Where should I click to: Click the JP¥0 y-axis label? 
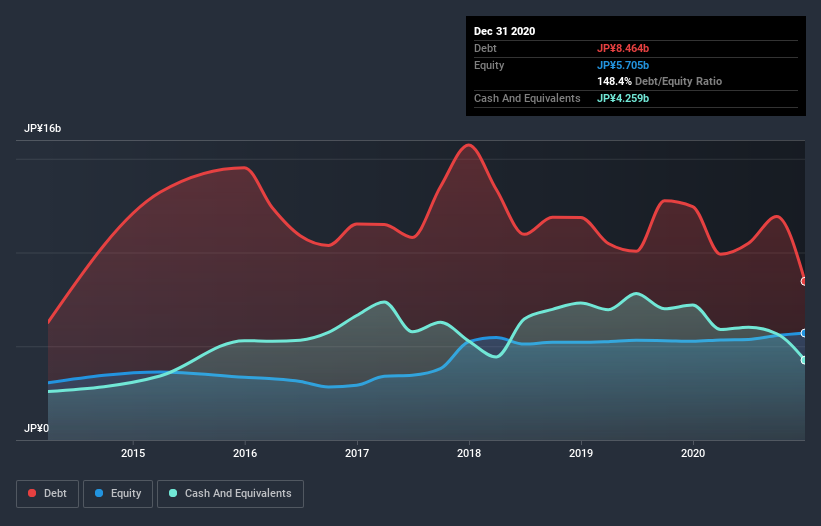36,428
